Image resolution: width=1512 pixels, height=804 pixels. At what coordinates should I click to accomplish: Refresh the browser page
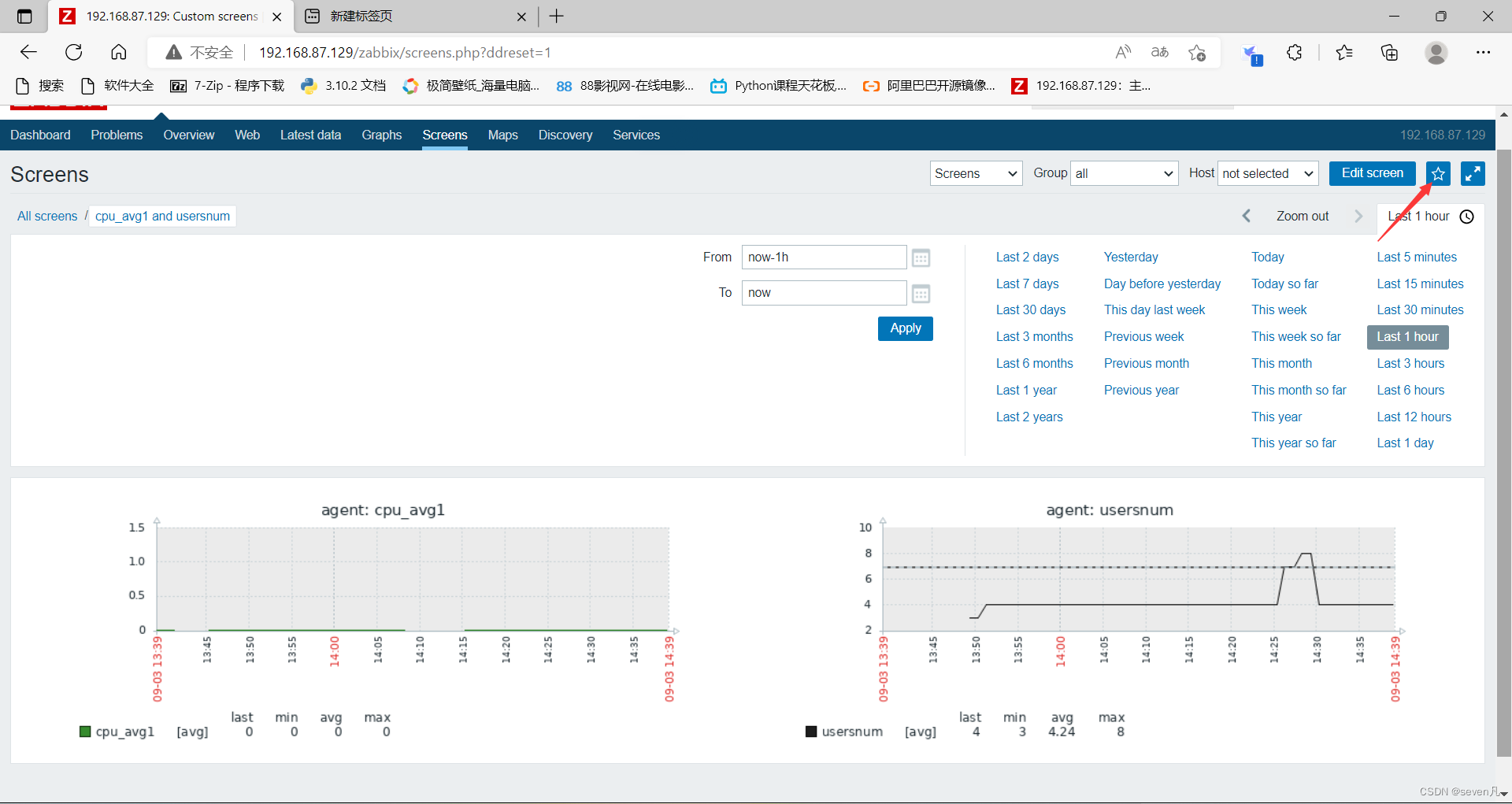pos(74,52)
